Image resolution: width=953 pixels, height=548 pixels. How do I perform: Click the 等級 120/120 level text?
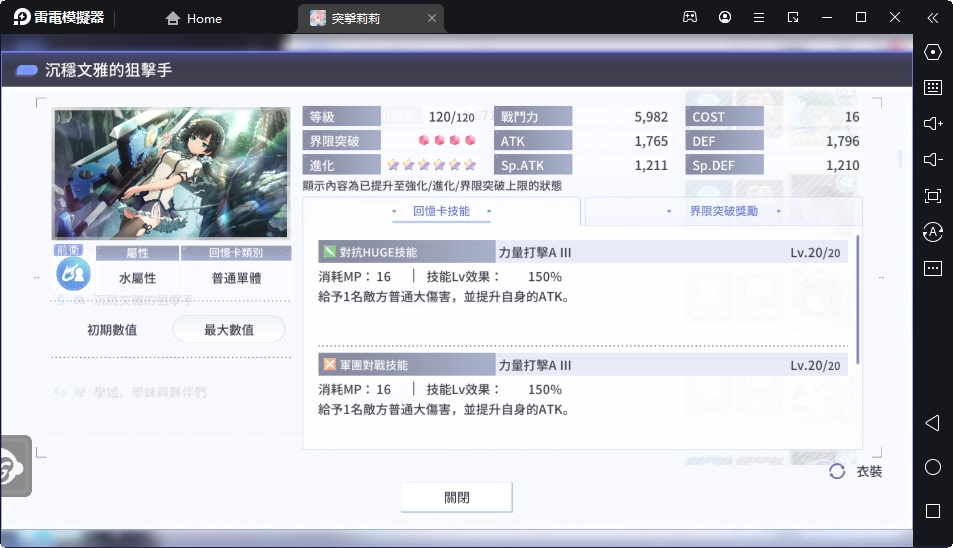click(452, 117)
